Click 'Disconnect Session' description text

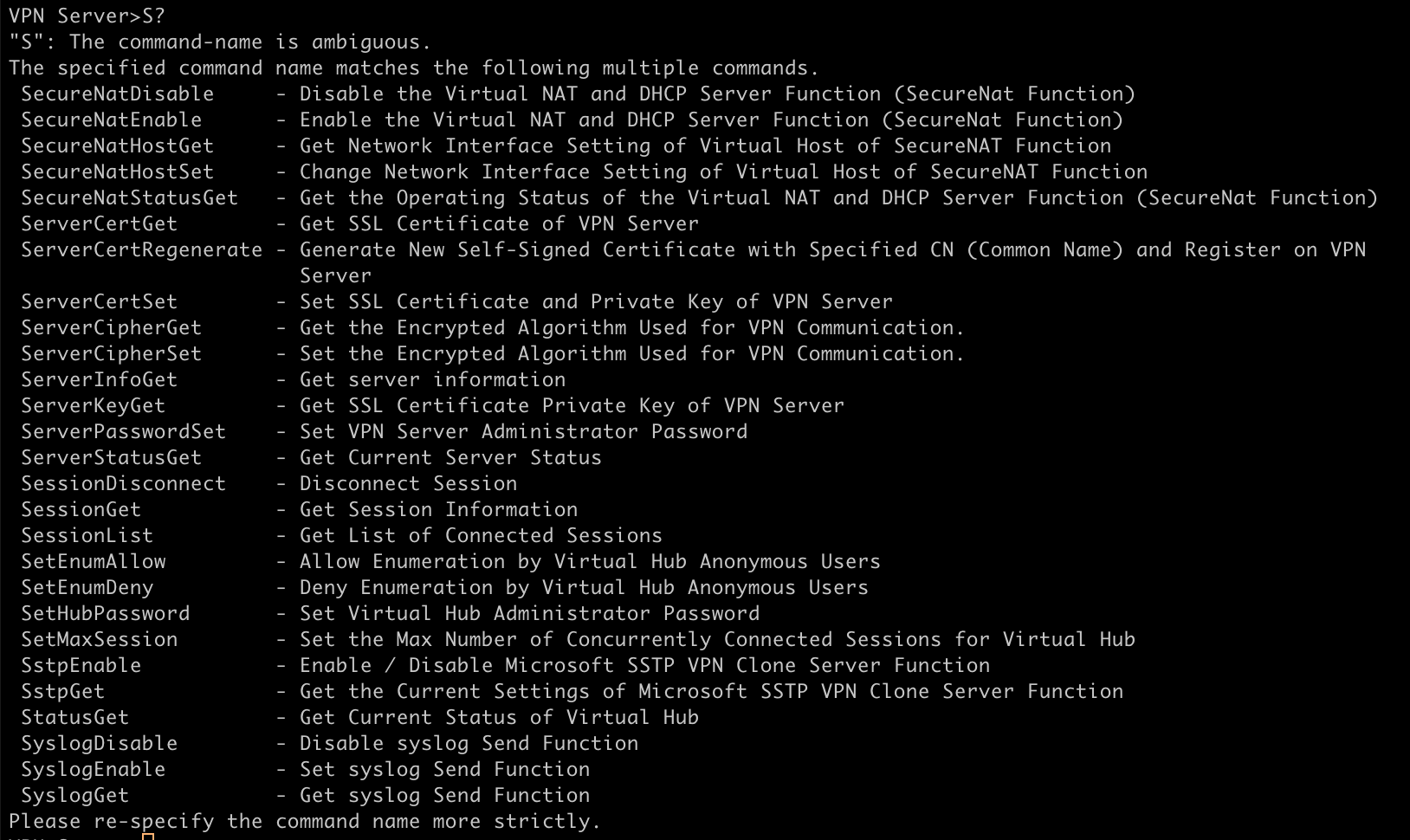coord(409,483)
